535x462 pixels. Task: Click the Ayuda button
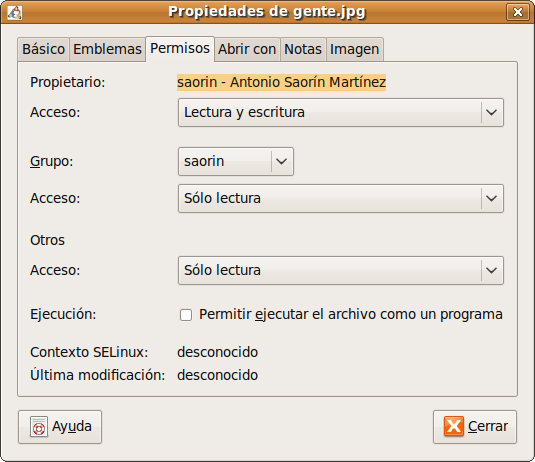(60, 427)
